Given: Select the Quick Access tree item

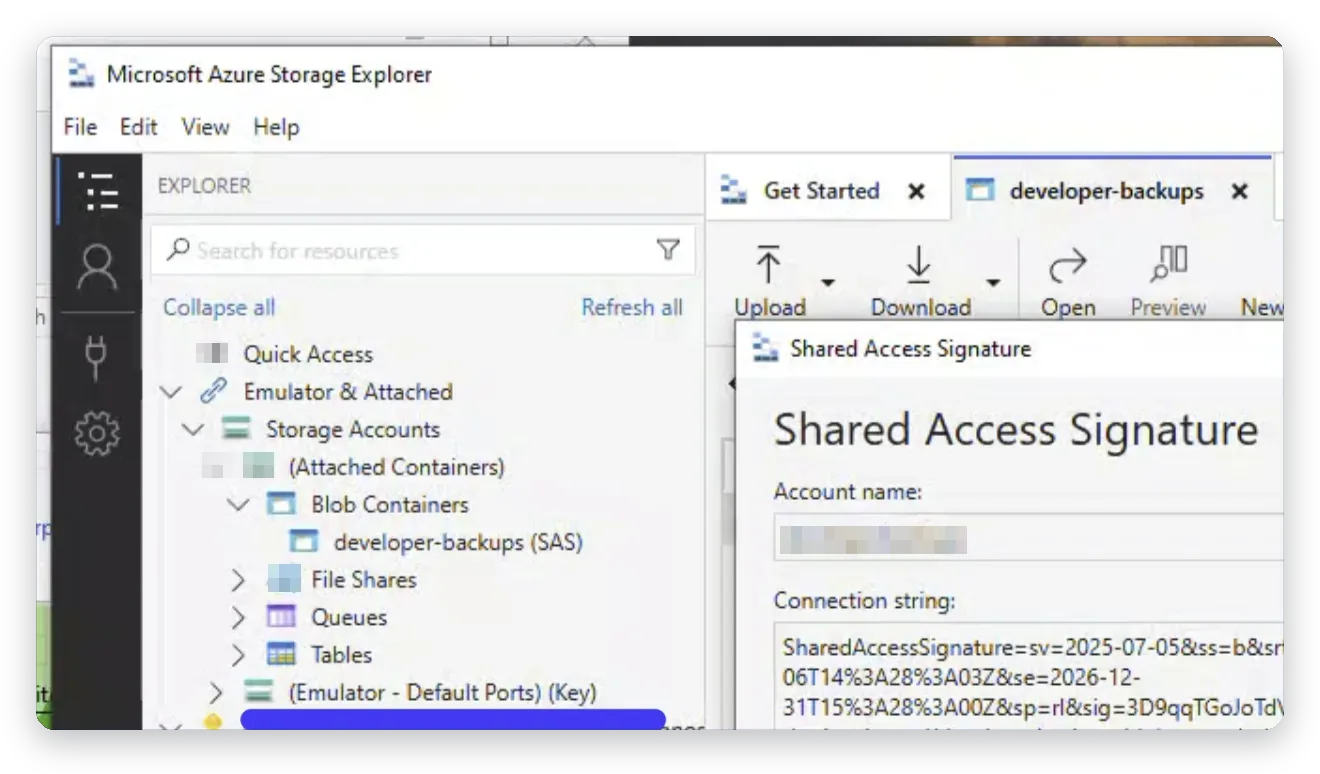Looking at the screenshot, I should [308, 354].
